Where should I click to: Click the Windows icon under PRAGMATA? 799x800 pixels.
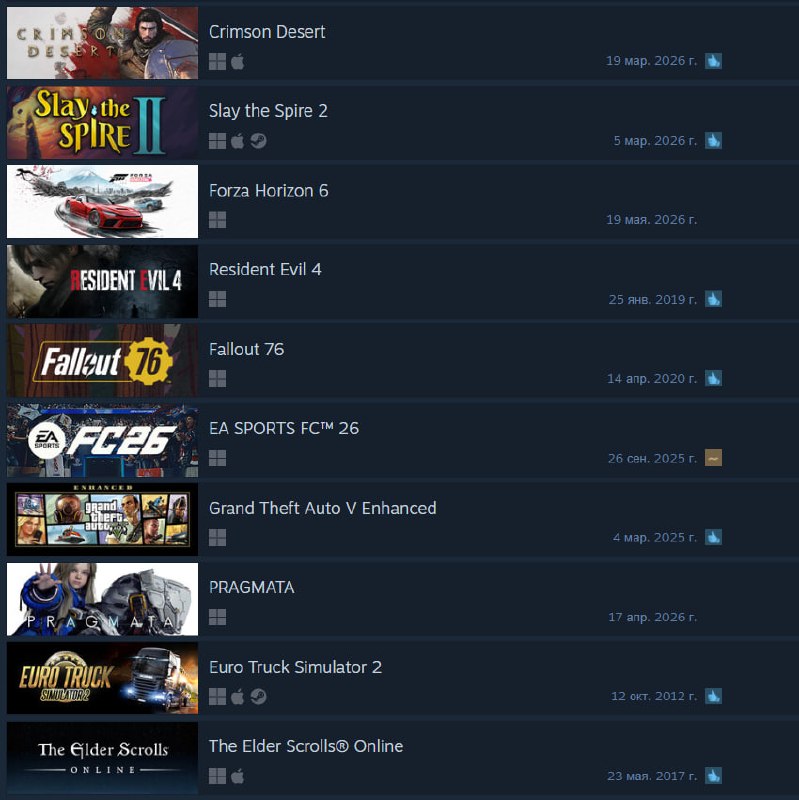(x=217, y=617)
